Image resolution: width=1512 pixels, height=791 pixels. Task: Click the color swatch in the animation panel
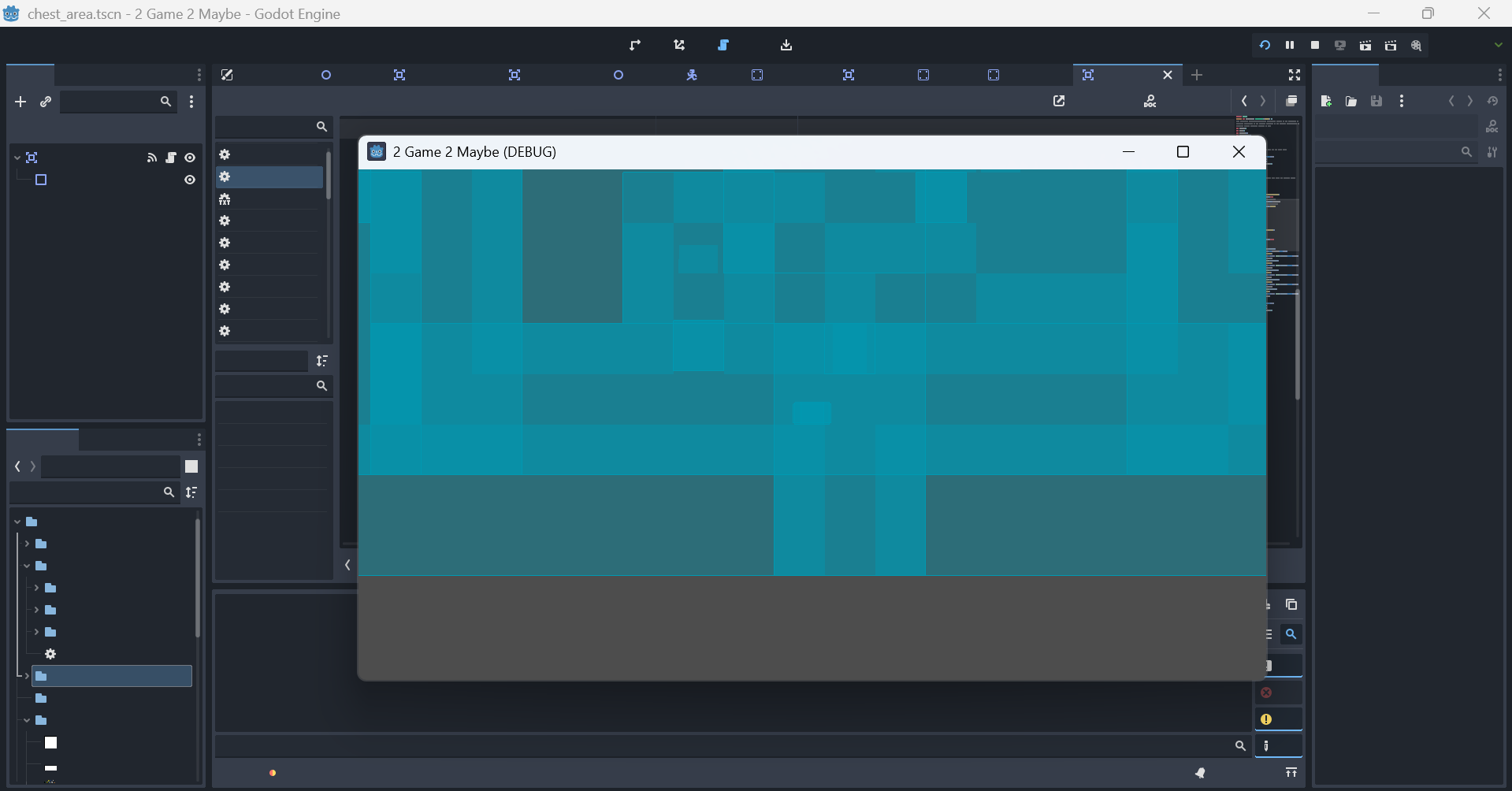pos(191,466)
